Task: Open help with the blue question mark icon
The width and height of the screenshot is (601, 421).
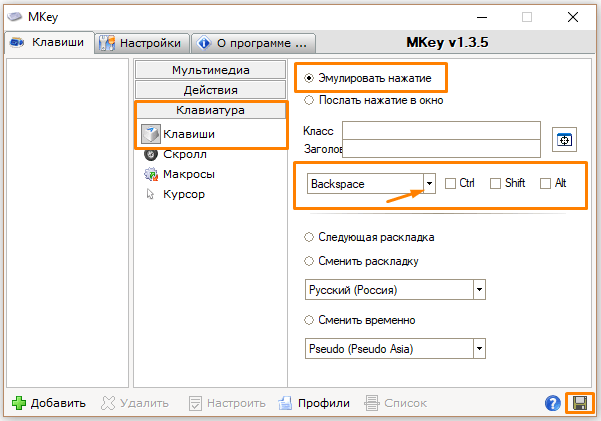Action: pos(553,403)
